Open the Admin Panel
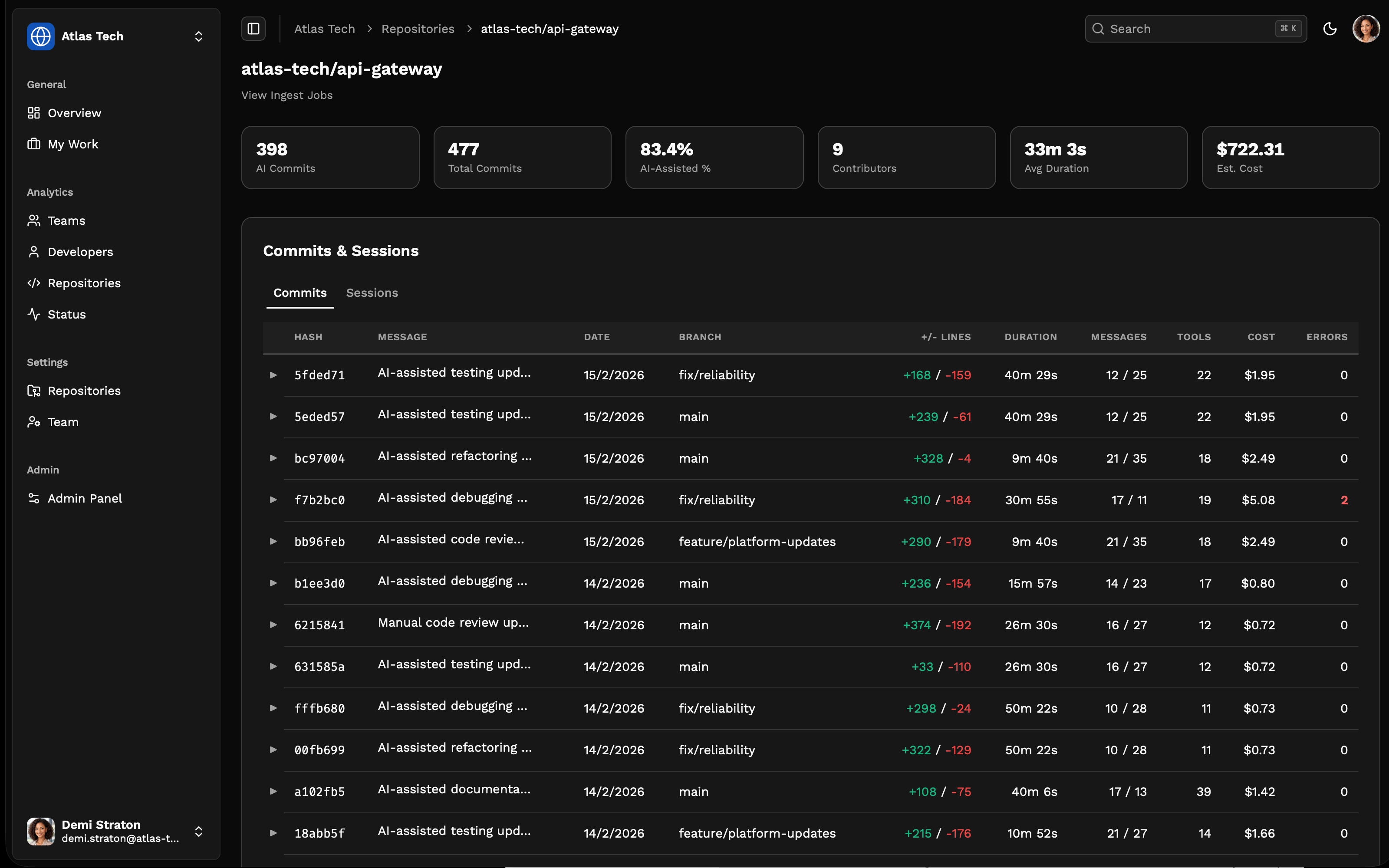This screenshot has height=868, width=1389. [85, 498]
